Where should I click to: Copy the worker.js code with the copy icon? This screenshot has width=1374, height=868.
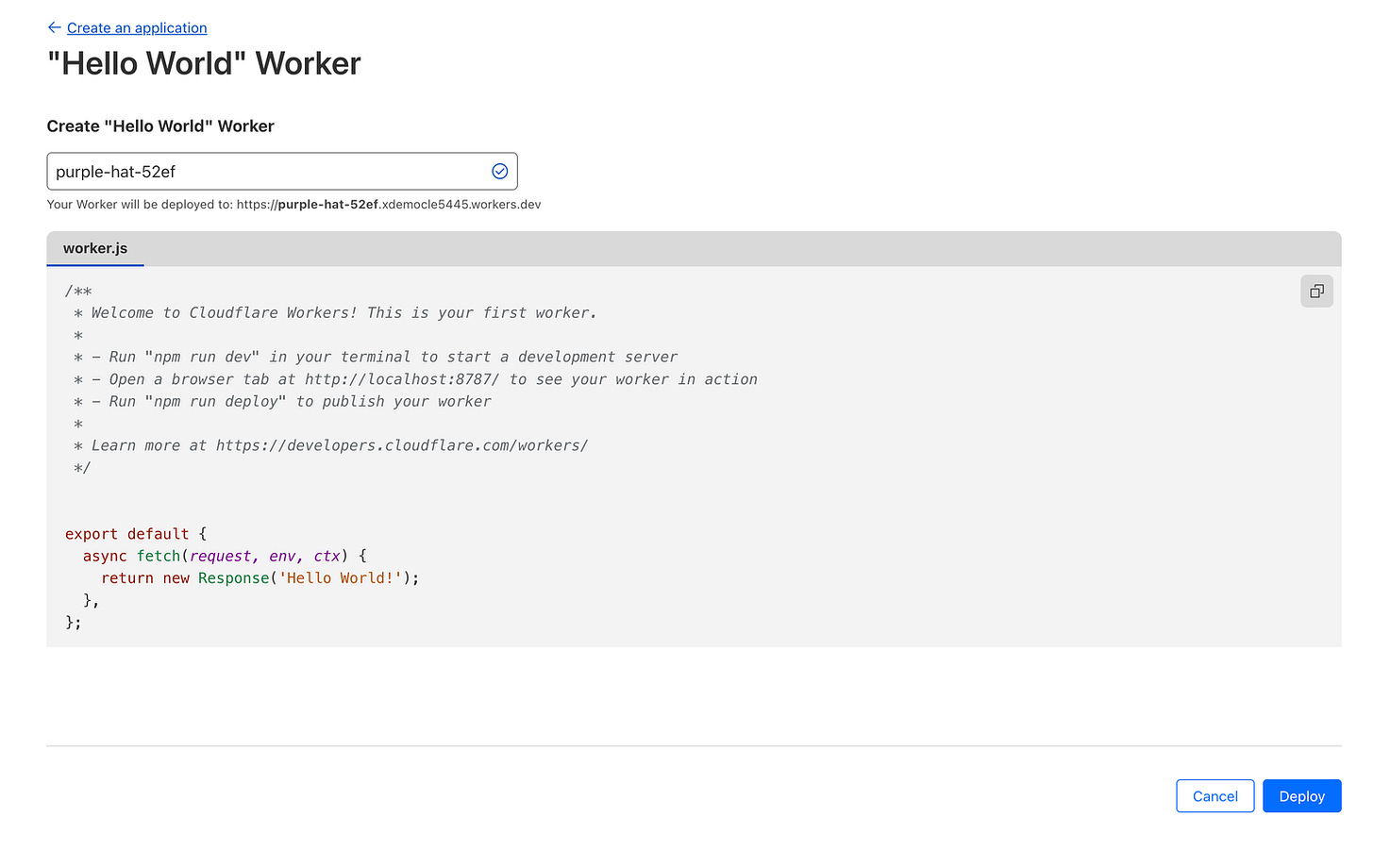click(x=1316, y=292)
